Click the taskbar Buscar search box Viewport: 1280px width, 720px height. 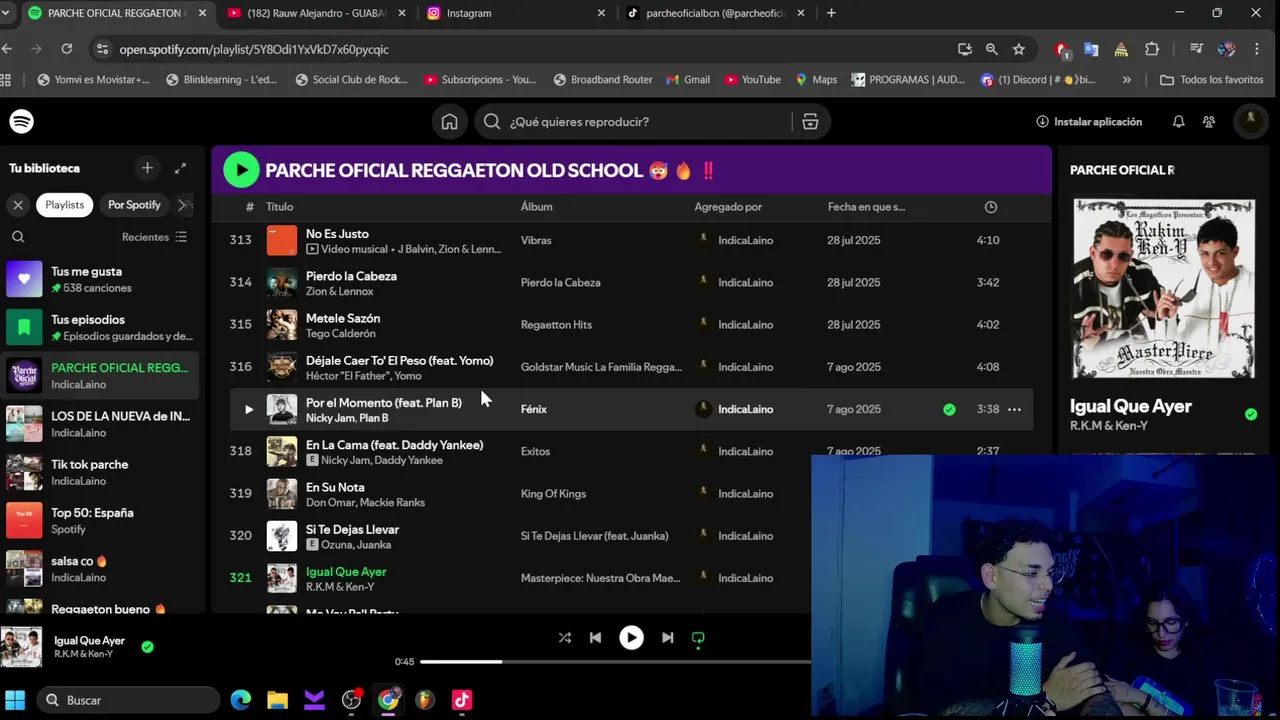[128, 700]
